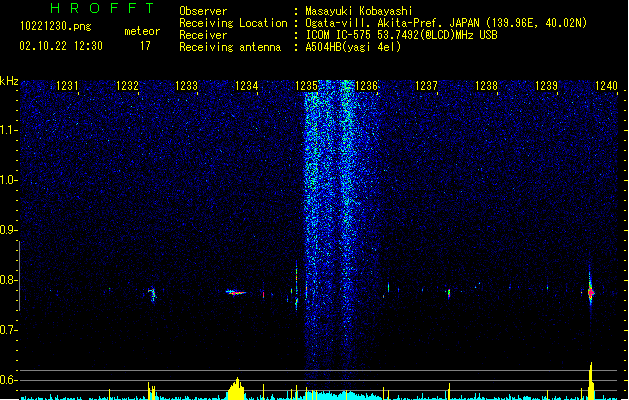
Task: Click the 'Receiving Location' field label
Action: 233,23
